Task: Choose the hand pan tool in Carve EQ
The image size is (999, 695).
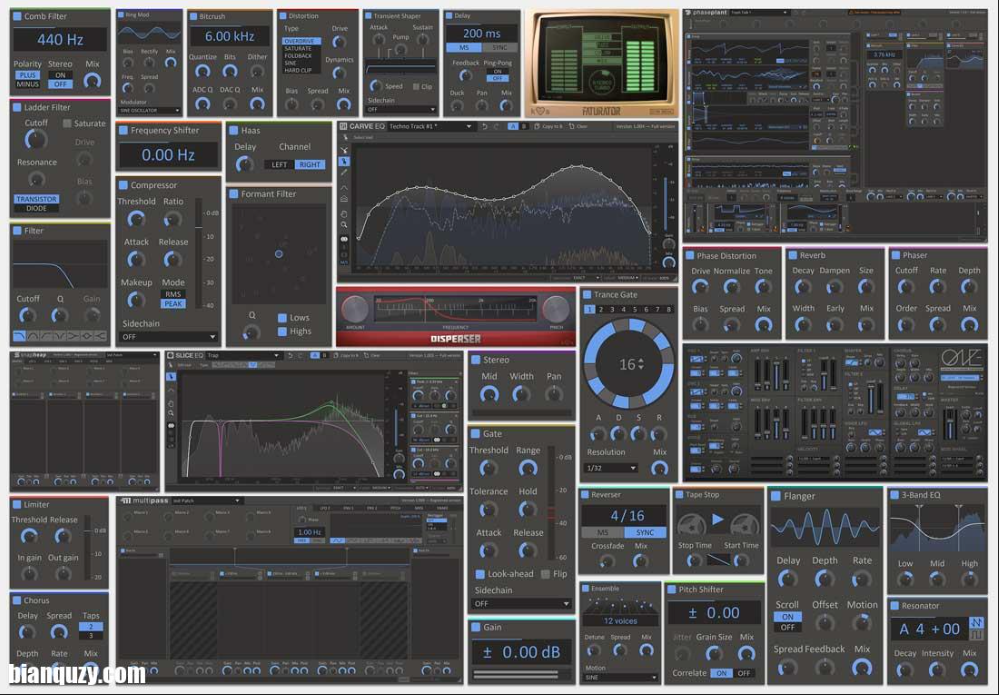Action: coord(344,214)
